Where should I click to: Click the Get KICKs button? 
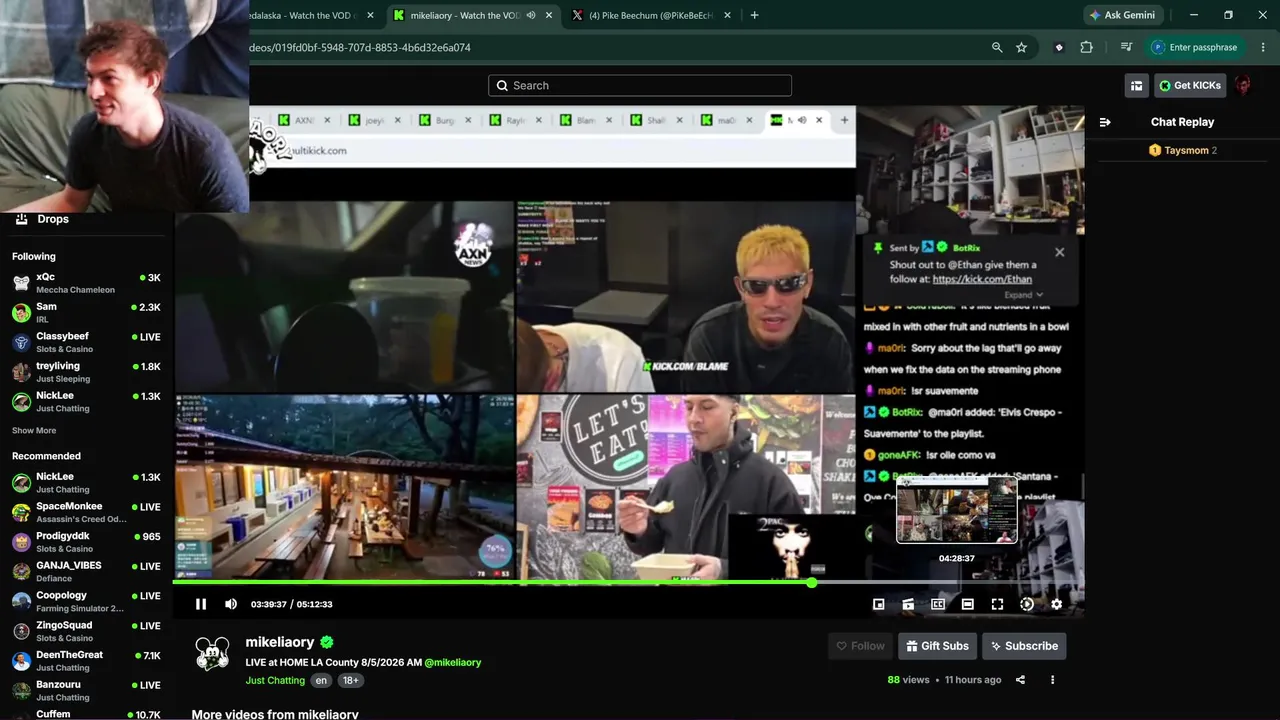point(1190,86)
